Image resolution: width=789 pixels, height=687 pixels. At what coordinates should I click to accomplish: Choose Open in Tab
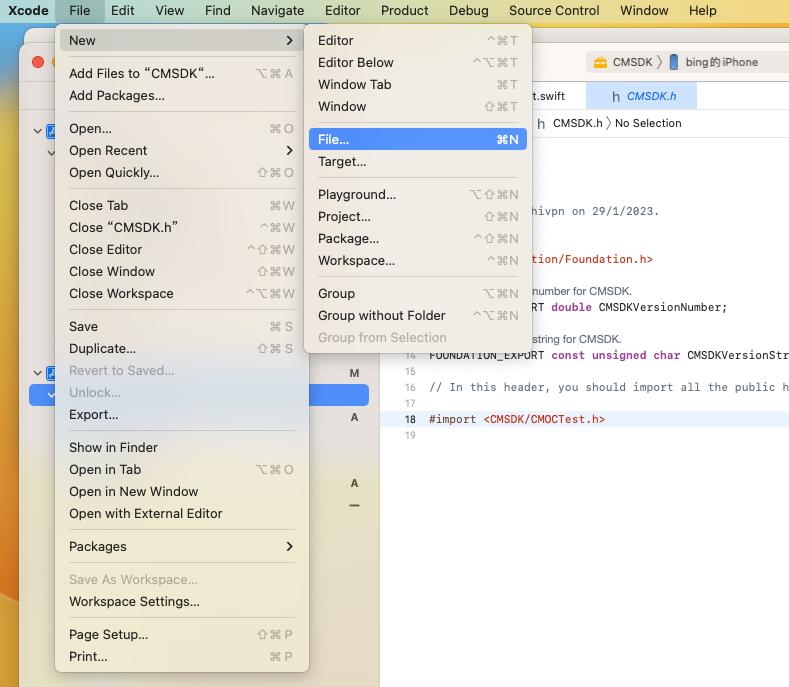[x=181, y=470]
